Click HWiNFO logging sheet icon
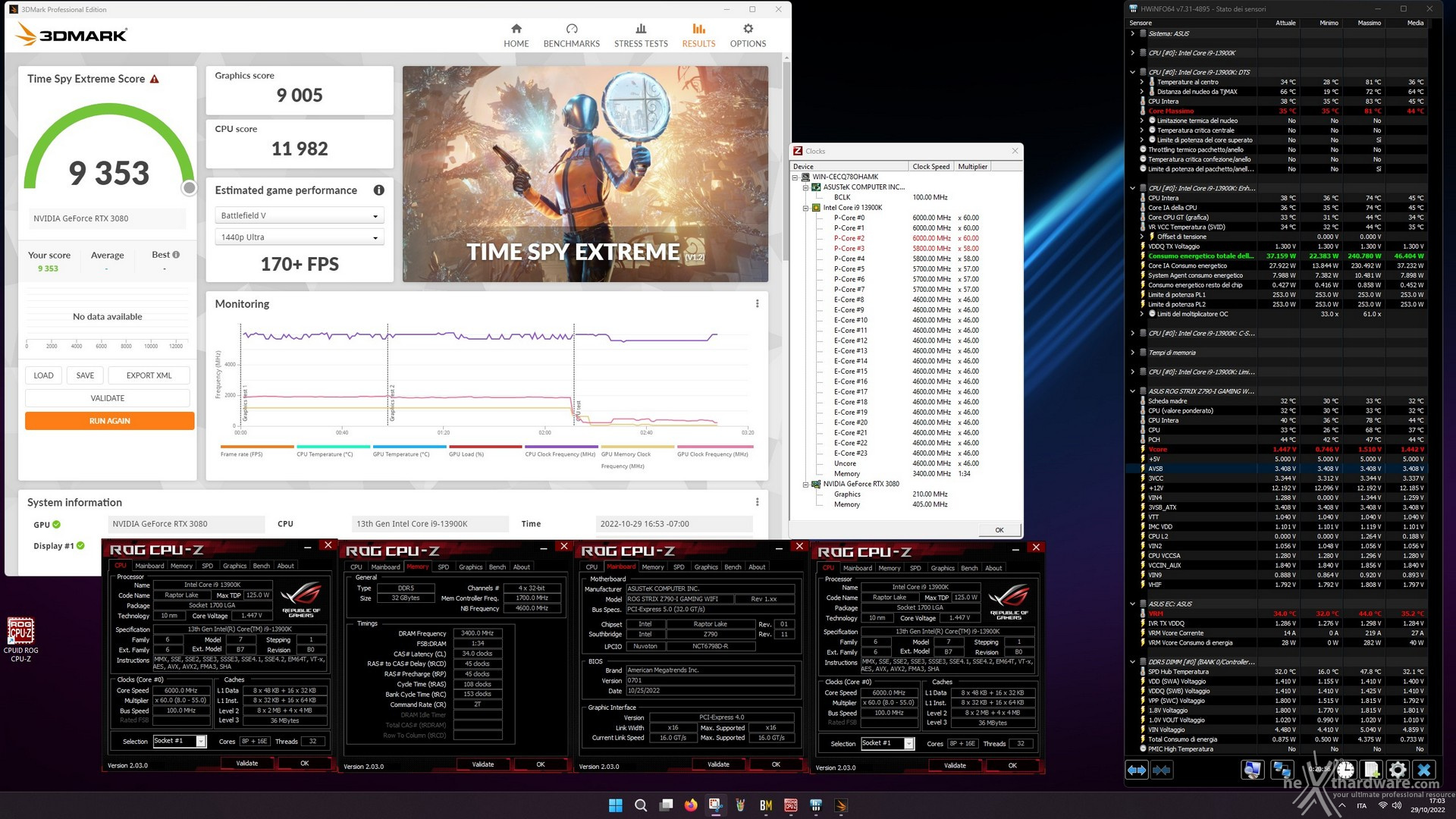The width and height of the screenshot is (1456, 819). 1373,770
